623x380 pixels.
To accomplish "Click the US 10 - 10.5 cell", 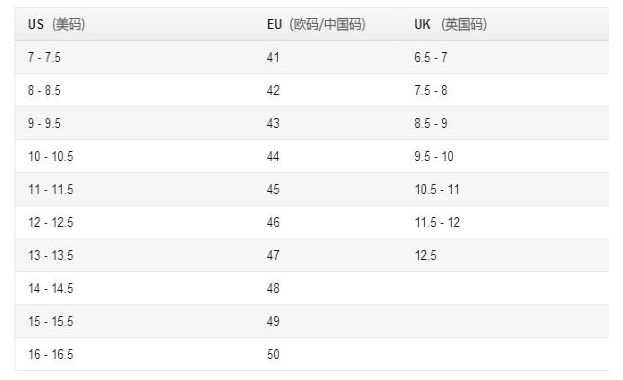I will click(x=50, y=156).
